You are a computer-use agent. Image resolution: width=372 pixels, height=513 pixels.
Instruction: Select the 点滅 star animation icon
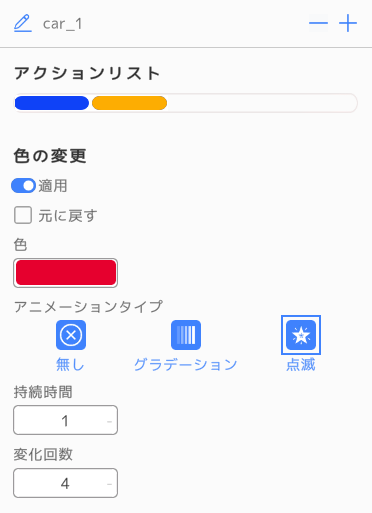coord(301,335)
